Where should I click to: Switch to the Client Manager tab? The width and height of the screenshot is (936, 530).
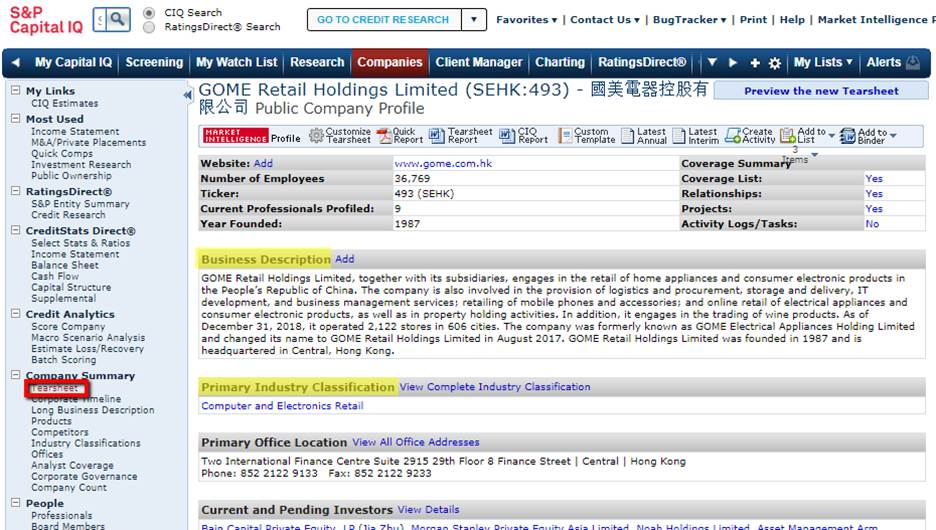click(x=479, y=62)
